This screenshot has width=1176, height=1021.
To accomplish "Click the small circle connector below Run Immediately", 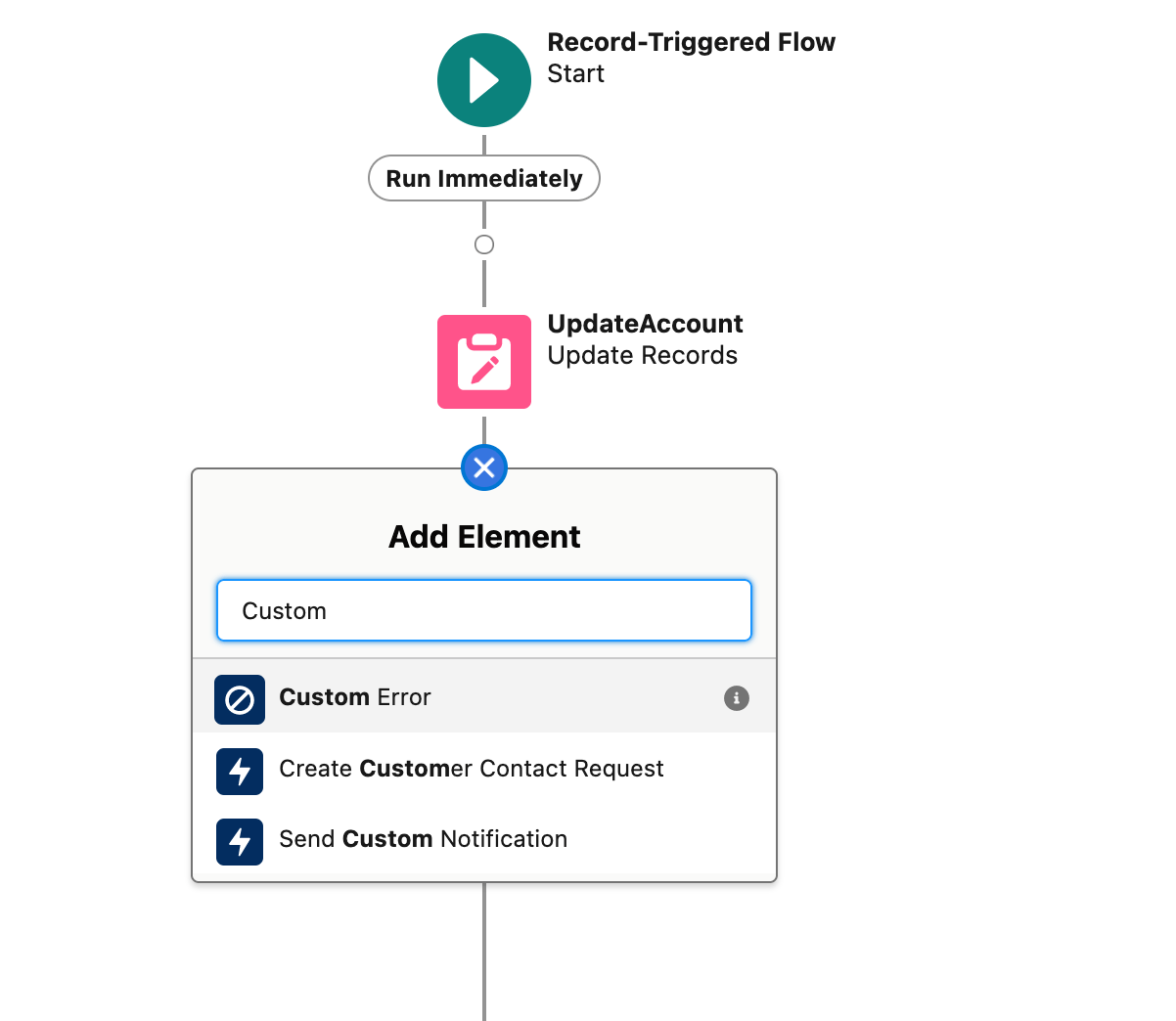I will pyautogui.click(x=483, y=244).
